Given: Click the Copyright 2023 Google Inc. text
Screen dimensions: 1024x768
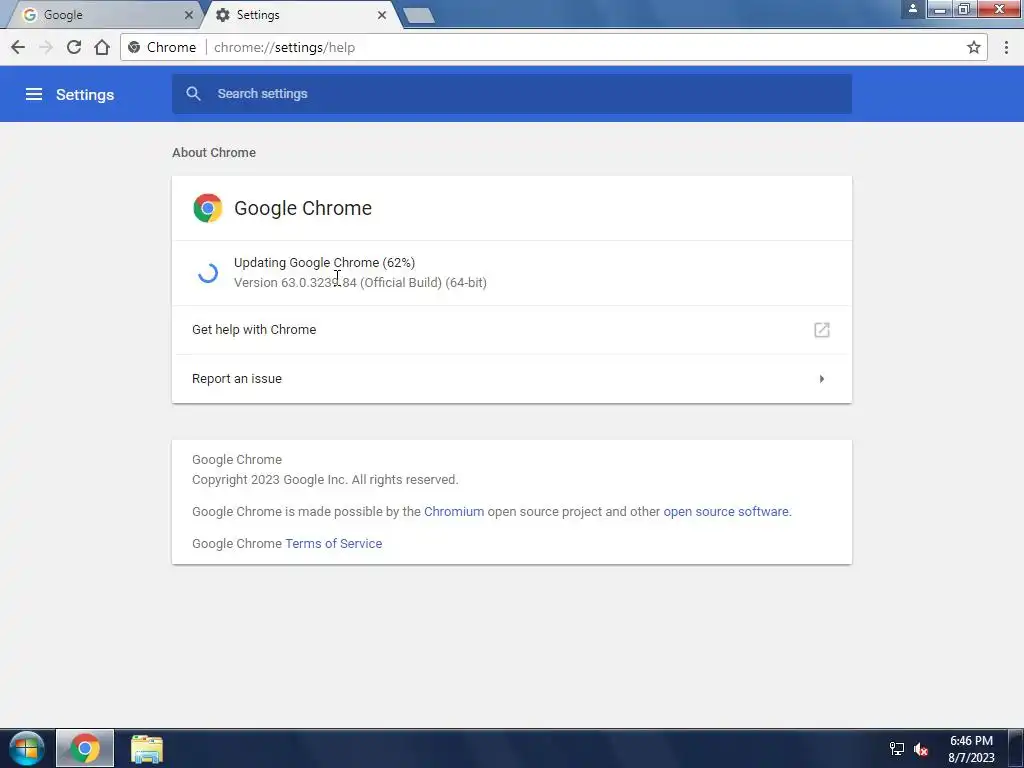Looking at the screenshot, I should [x=325, y=479].
